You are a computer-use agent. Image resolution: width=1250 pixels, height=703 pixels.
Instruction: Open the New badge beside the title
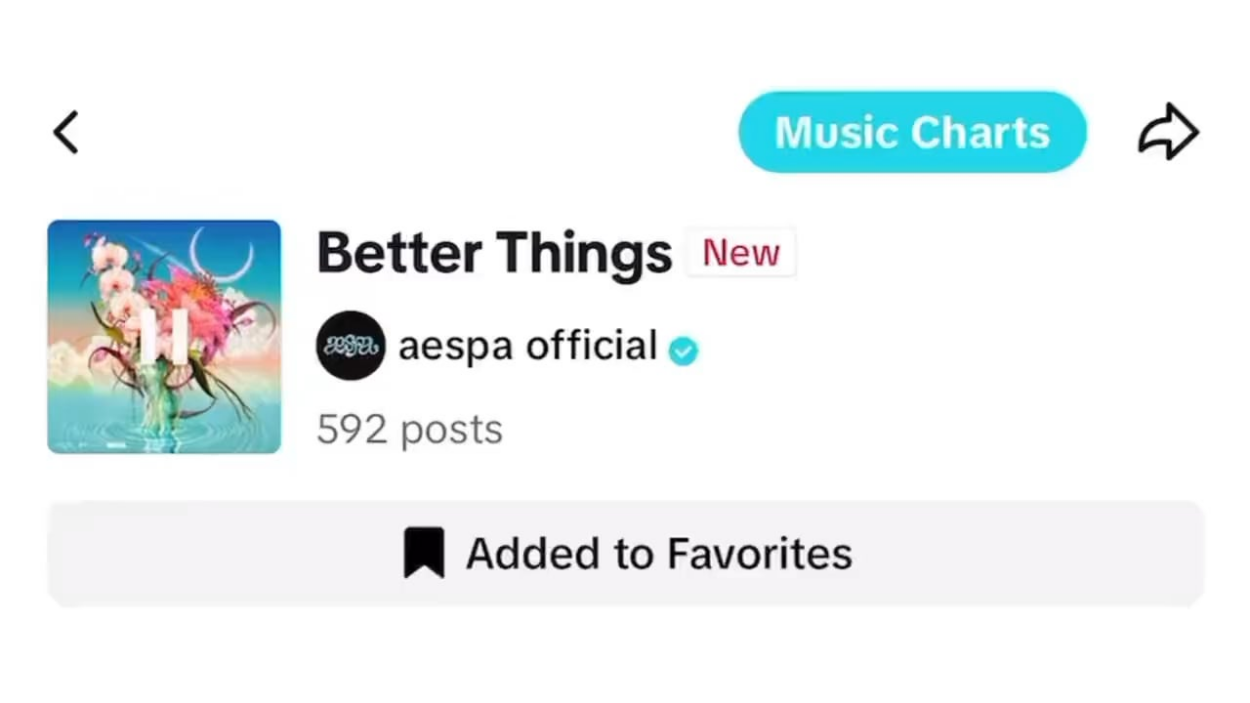click(x=740, y=252)
